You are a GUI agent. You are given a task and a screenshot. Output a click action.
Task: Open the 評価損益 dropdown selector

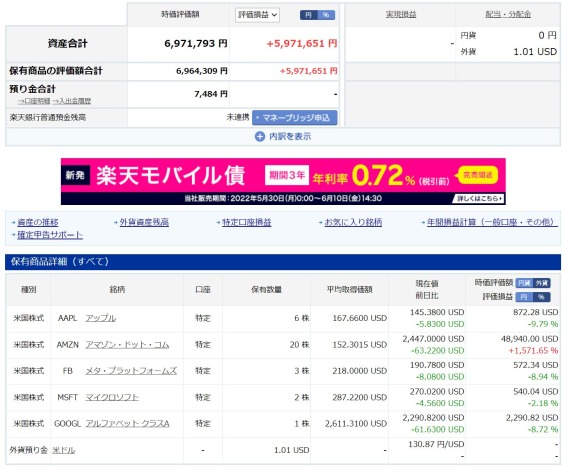click(x=257, y=15)
